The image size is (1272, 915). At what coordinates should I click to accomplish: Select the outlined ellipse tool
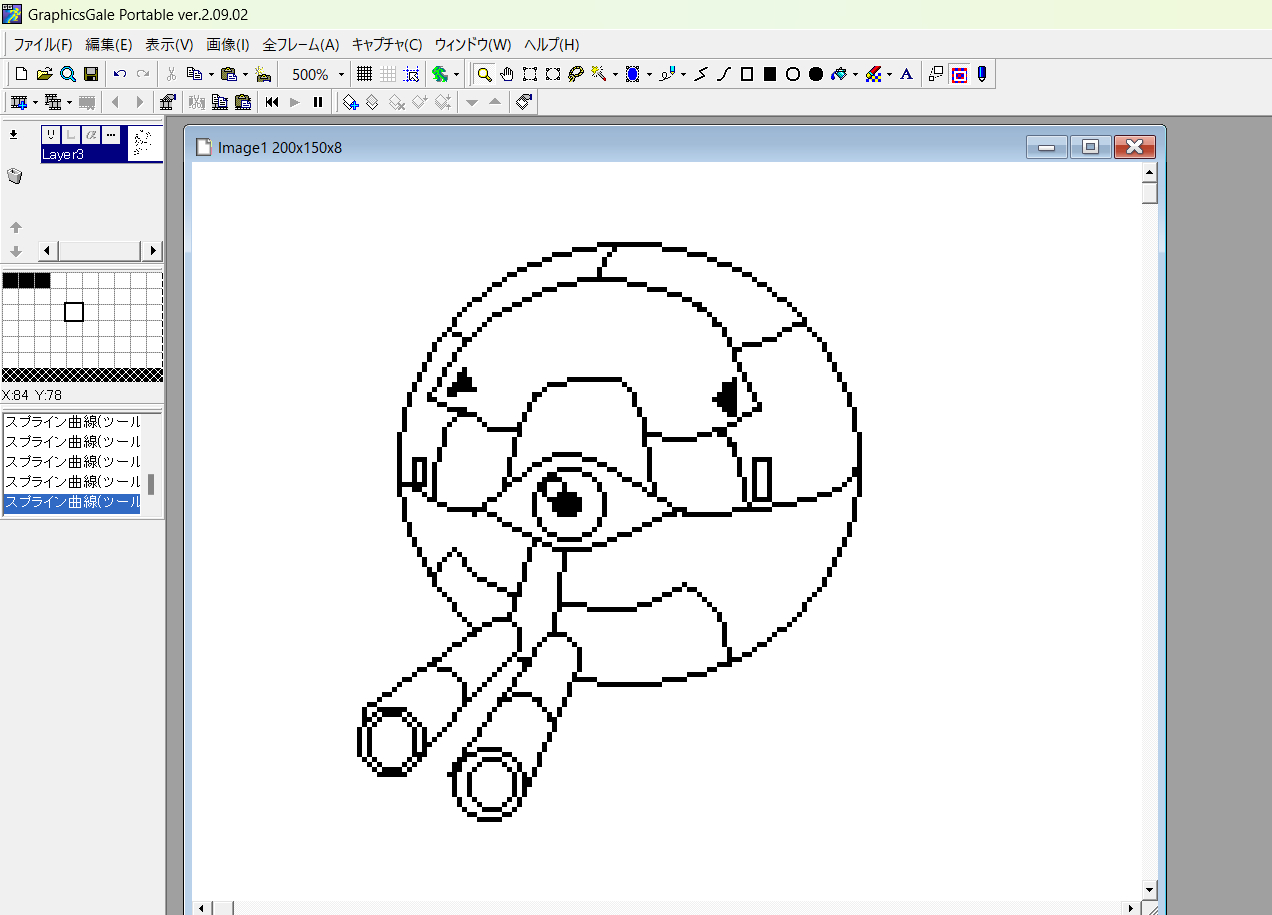tap(793, 74)
